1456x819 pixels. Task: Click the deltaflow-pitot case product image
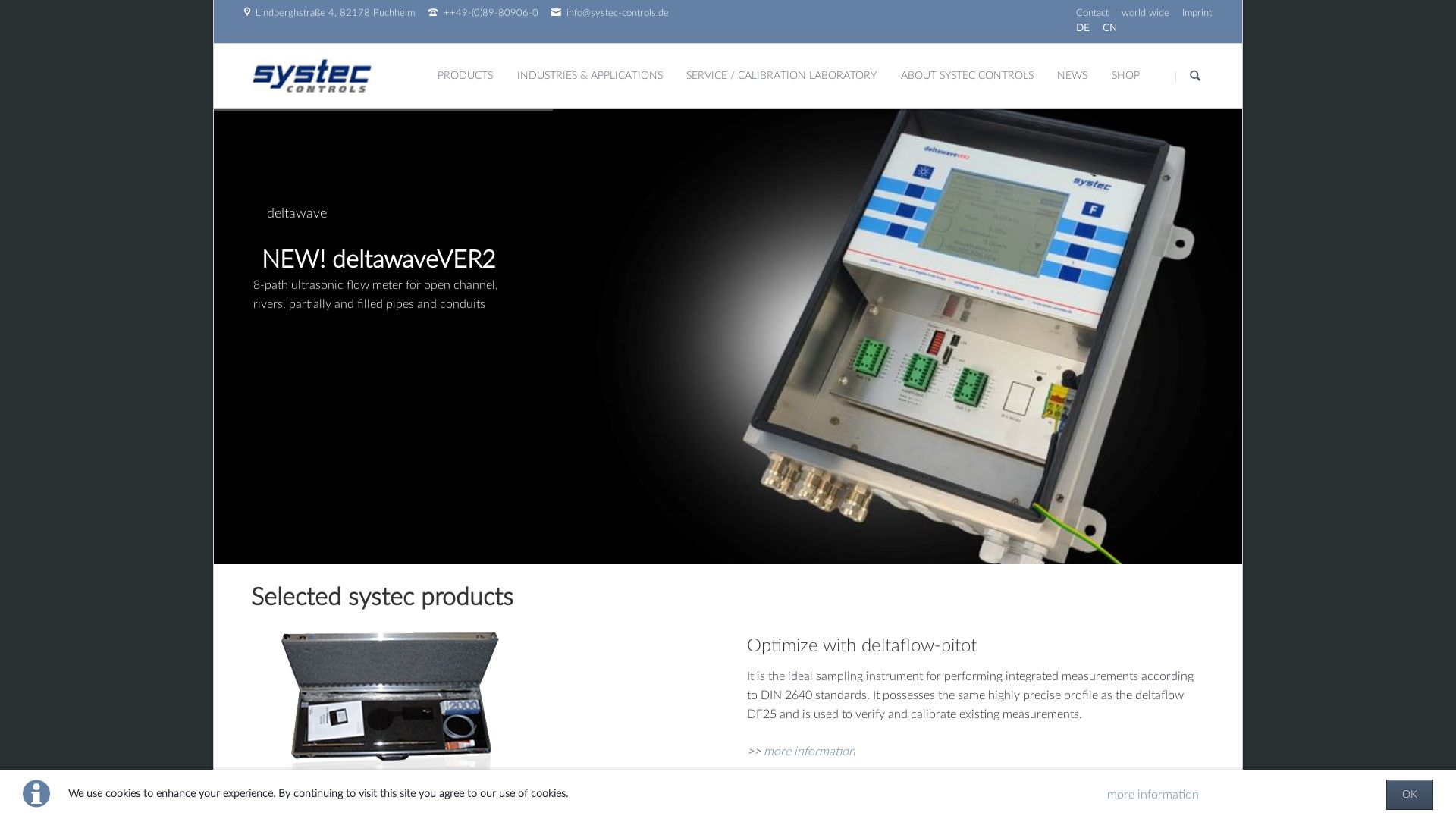click(x=390, y=699)
